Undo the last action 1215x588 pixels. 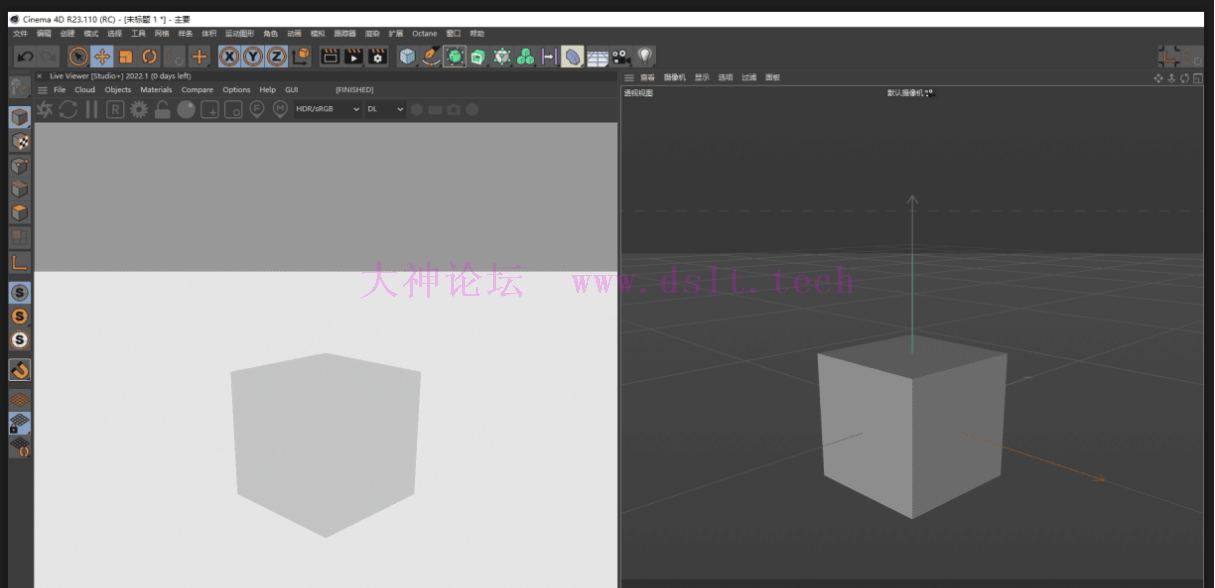(25, 57)
